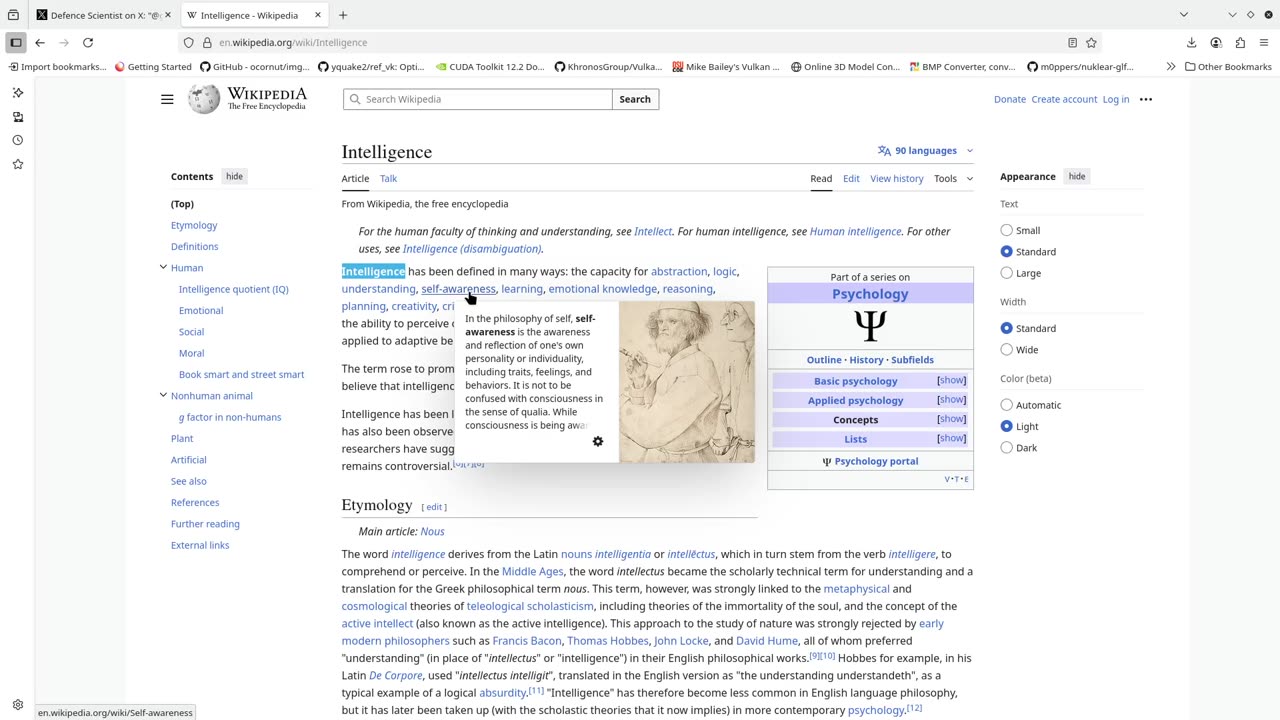Open the Edit tab of the article

[851, 179]
